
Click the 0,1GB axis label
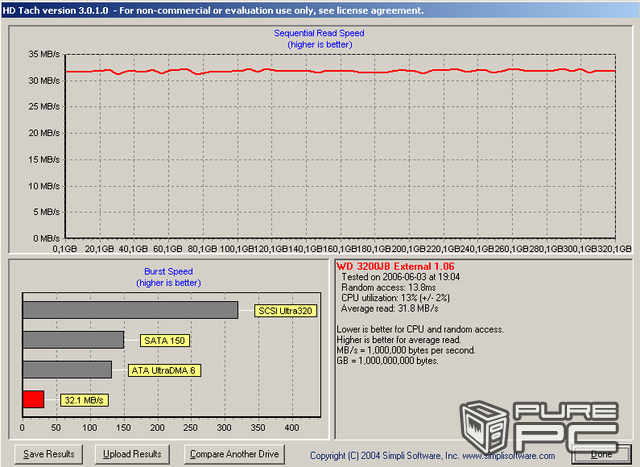pyautogui.click(x=65, y=249)
